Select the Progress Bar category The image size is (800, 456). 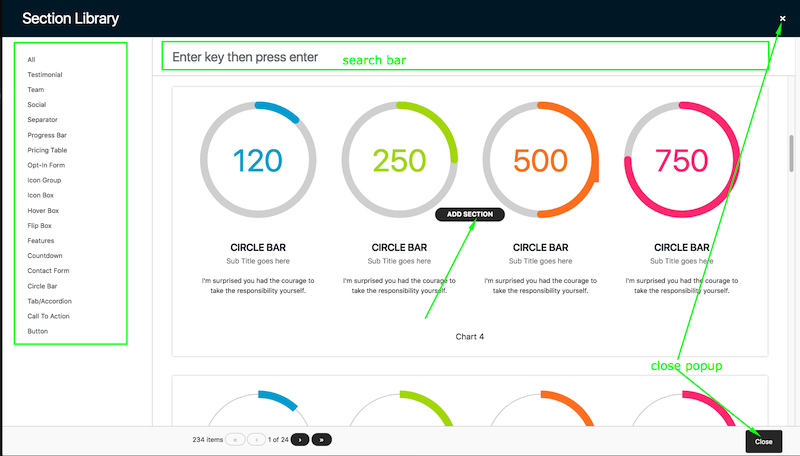(x=47, y=135)
